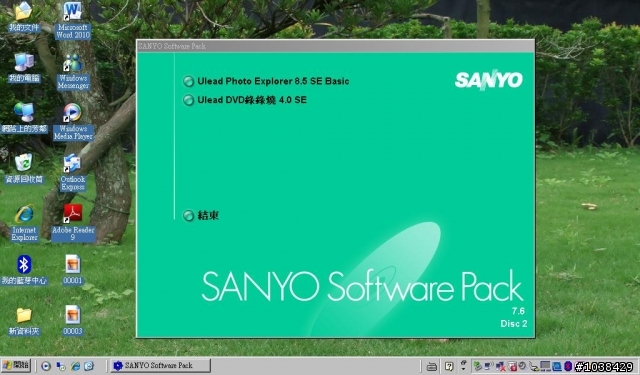The width and height of the screenshot is (640, 375).
Task: Click Internet Explorer quick launch icon
Action: coord(76,366)
